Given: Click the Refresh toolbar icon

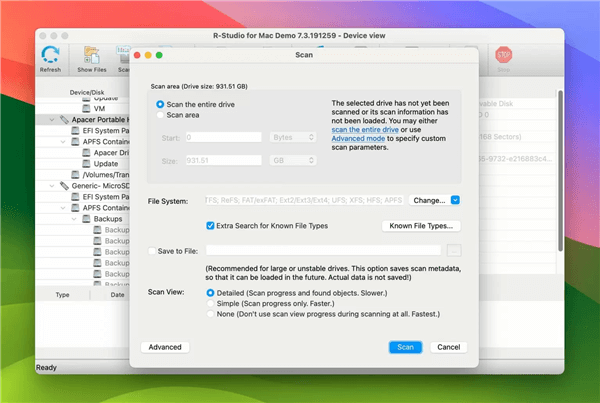Looking at the screenshot, I should (x=50, y=55).
